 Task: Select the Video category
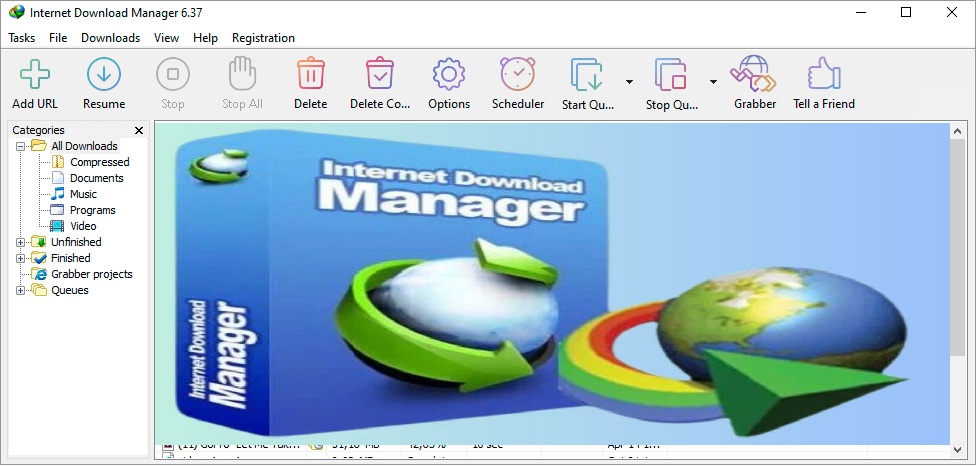[83, 226]
